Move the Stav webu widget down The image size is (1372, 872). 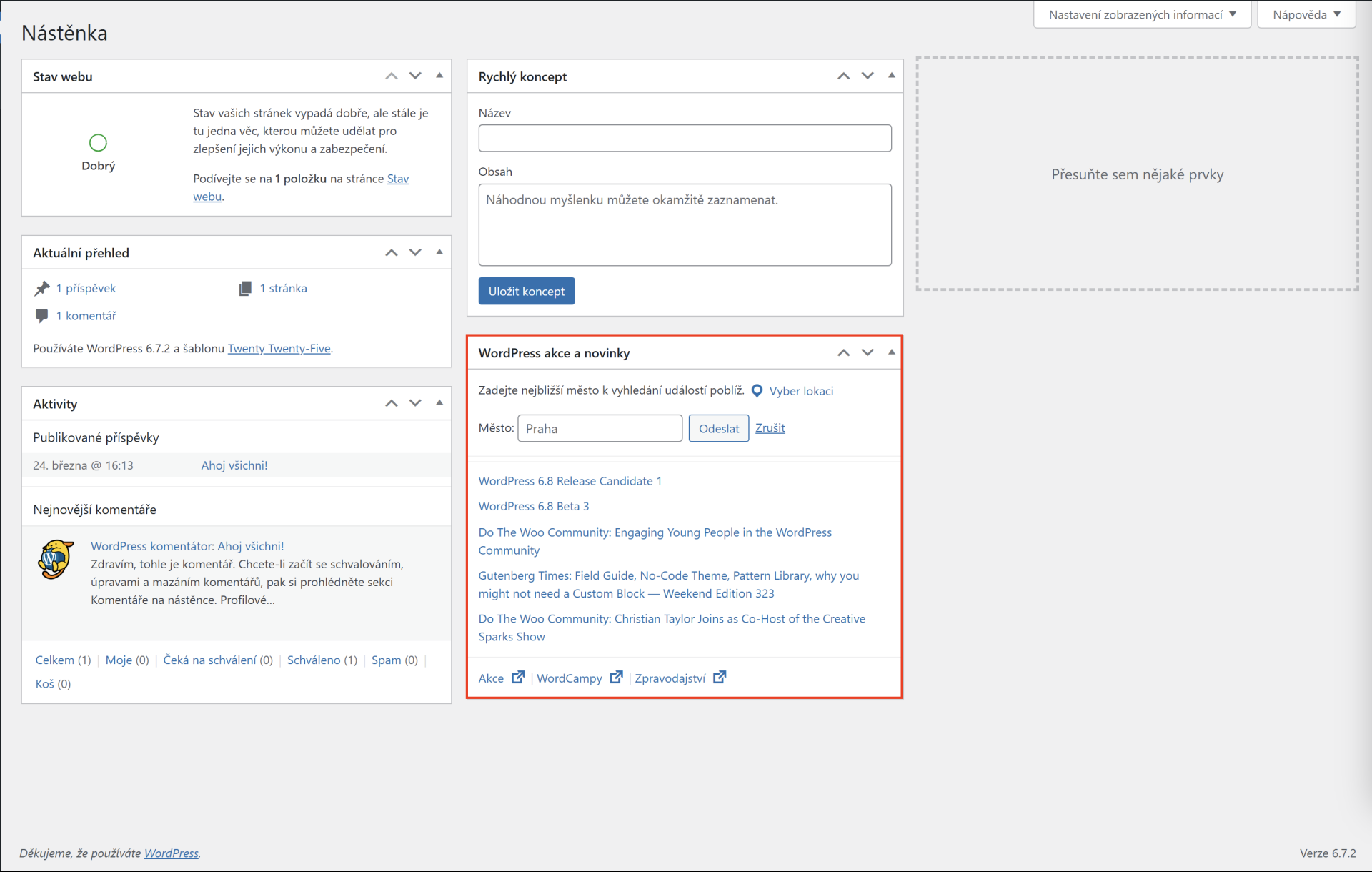coord(415,76)
